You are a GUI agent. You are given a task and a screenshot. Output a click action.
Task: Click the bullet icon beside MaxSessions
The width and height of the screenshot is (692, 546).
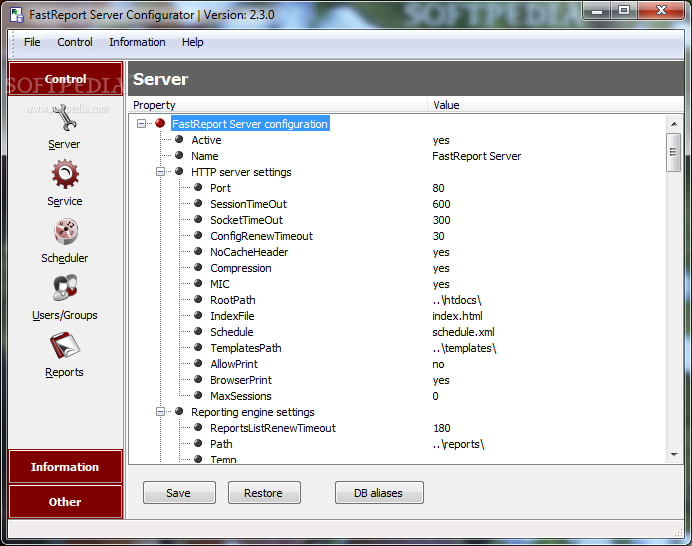pos(198,395)
